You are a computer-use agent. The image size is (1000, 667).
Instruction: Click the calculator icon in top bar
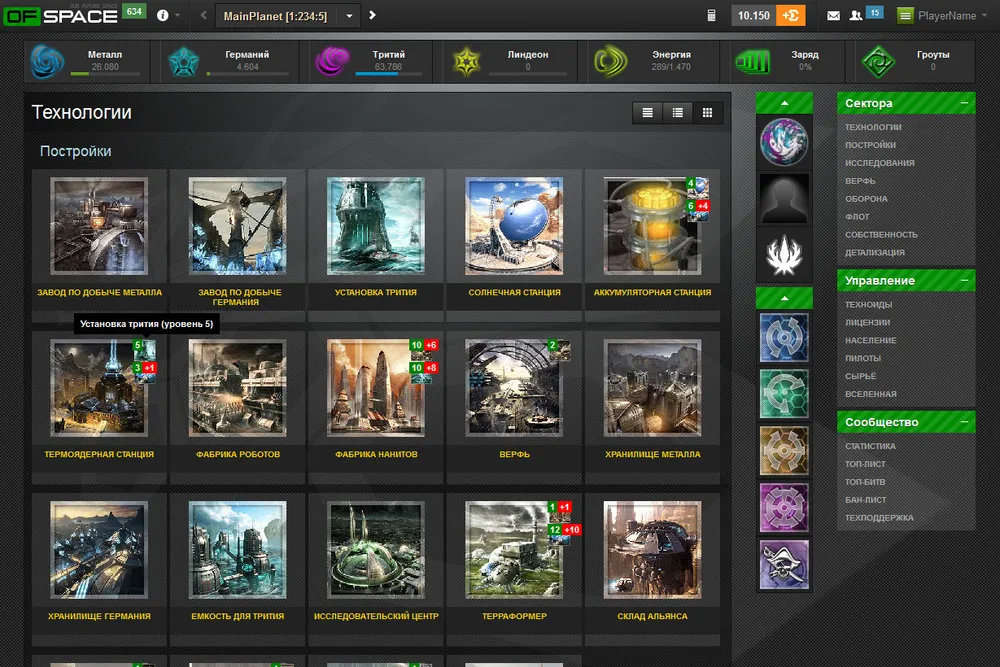coord(711,16)
